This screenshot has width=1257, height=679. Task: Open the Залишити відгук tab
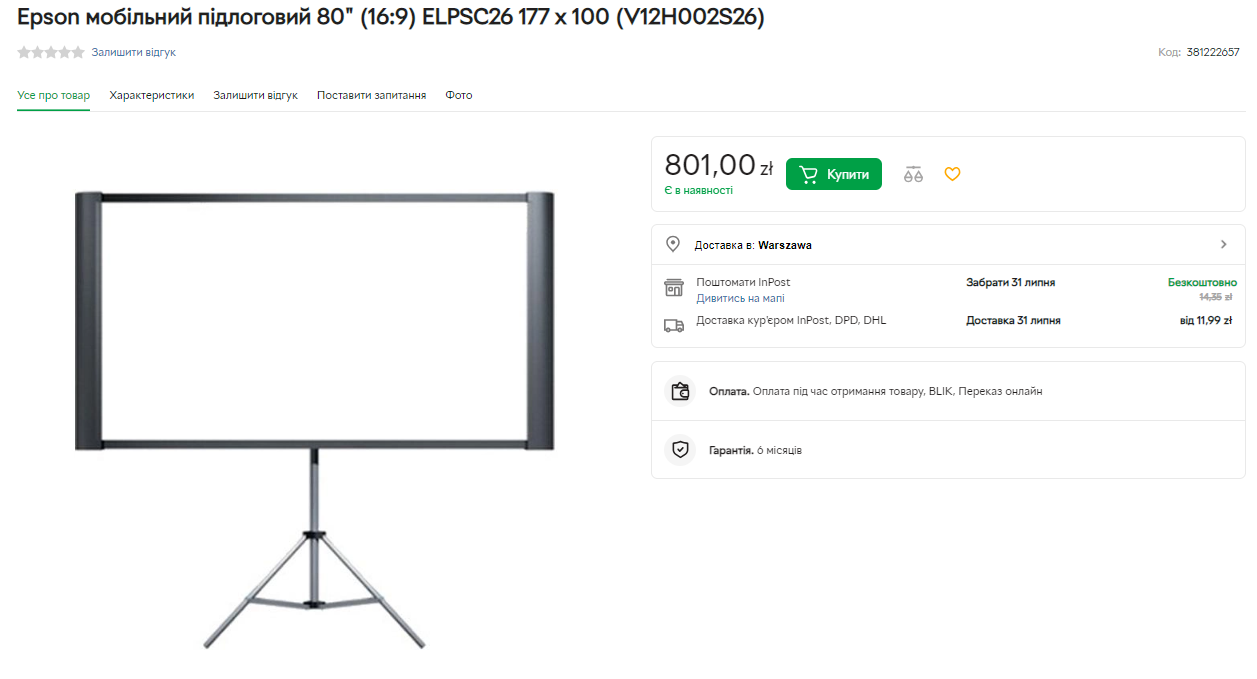point(256,95)
